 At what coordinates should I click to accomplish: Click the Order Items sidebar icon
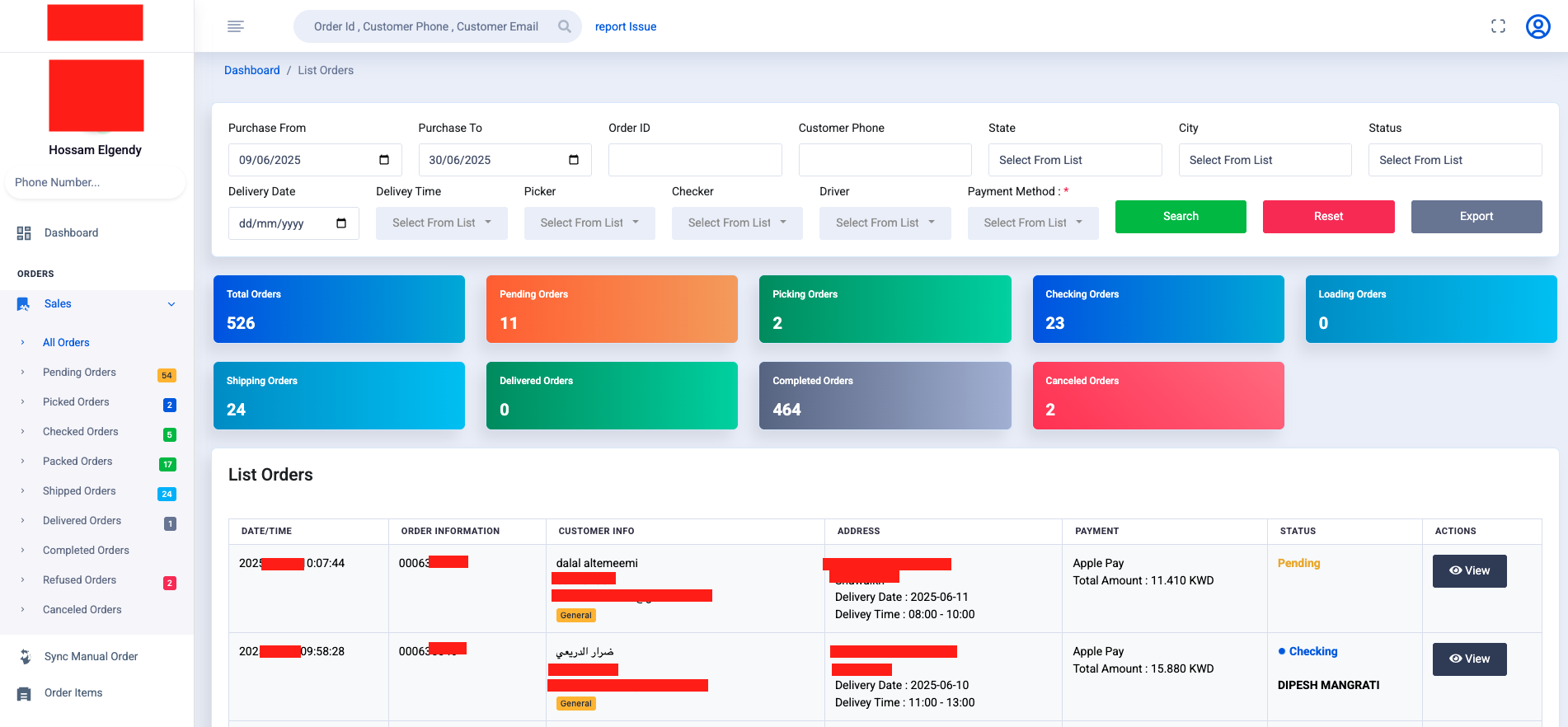(25, 693)
